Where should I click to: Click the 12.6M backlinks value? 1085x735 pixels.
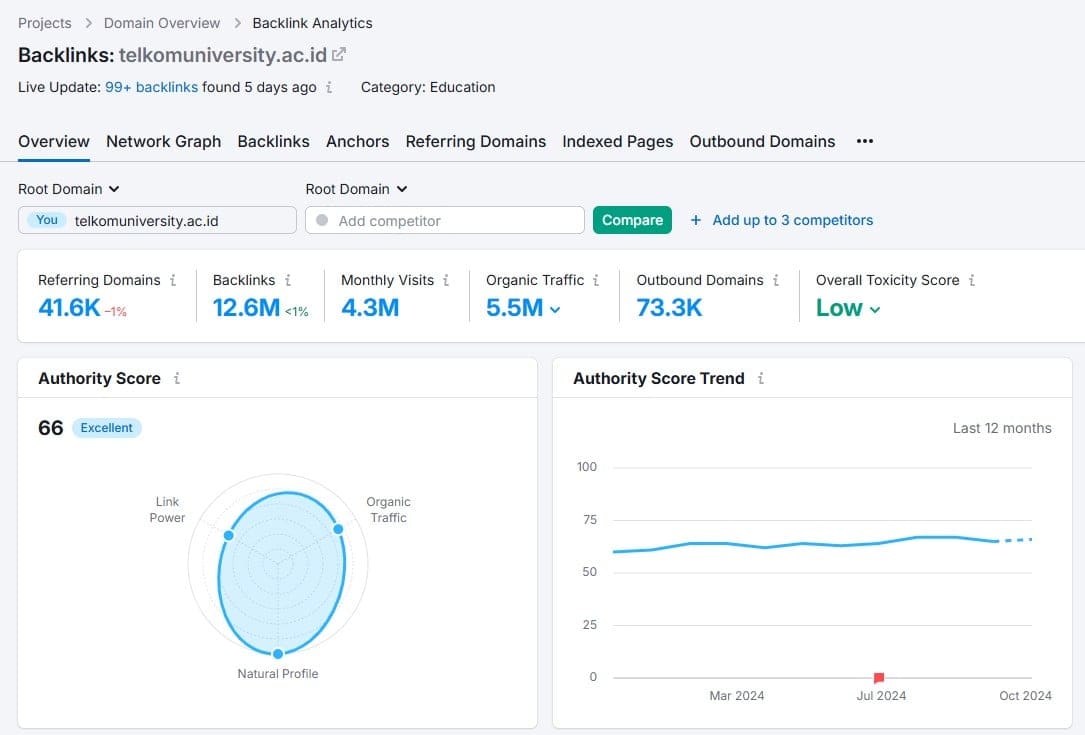246,307
